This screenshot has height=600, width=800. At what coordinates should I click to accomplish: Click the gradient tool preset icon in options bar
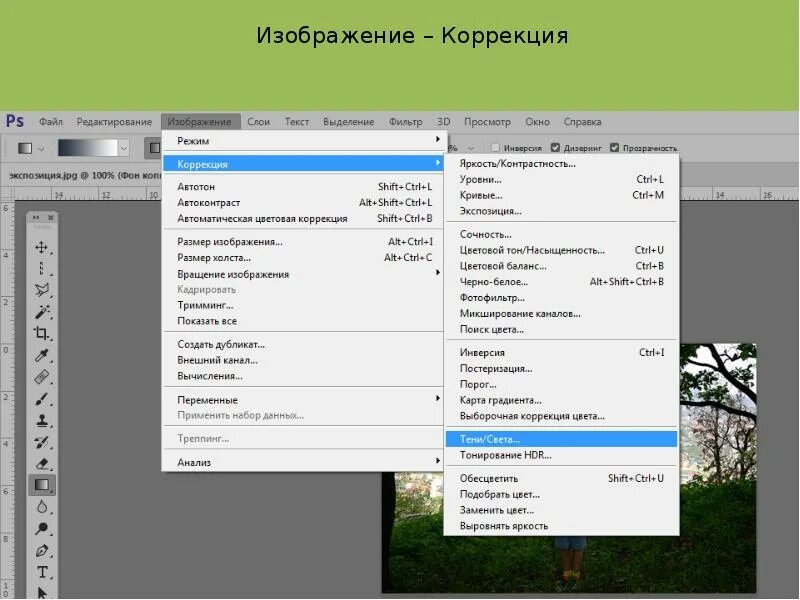tap(25, 148)
